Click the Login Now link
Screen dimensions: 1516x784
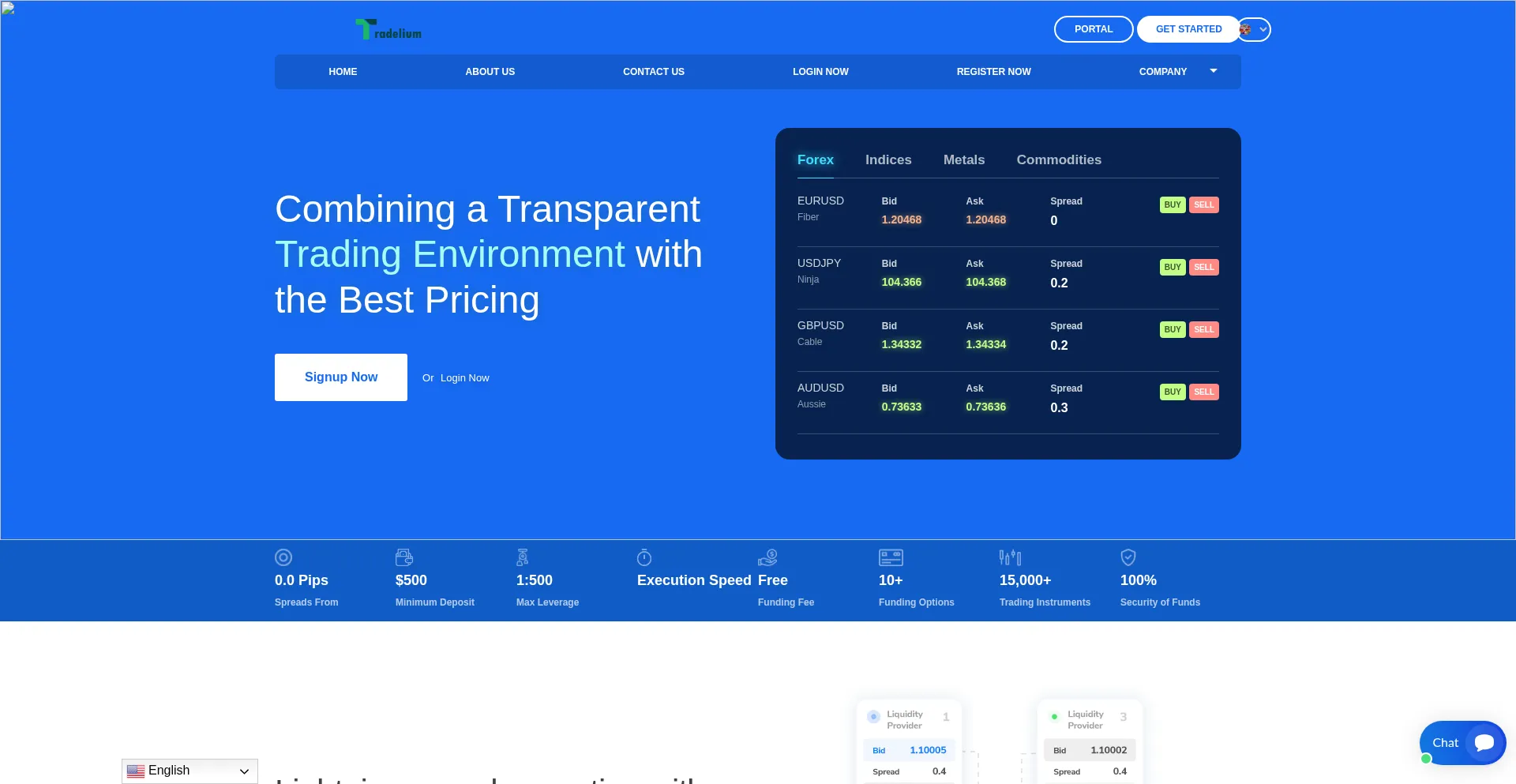[464, 378]
